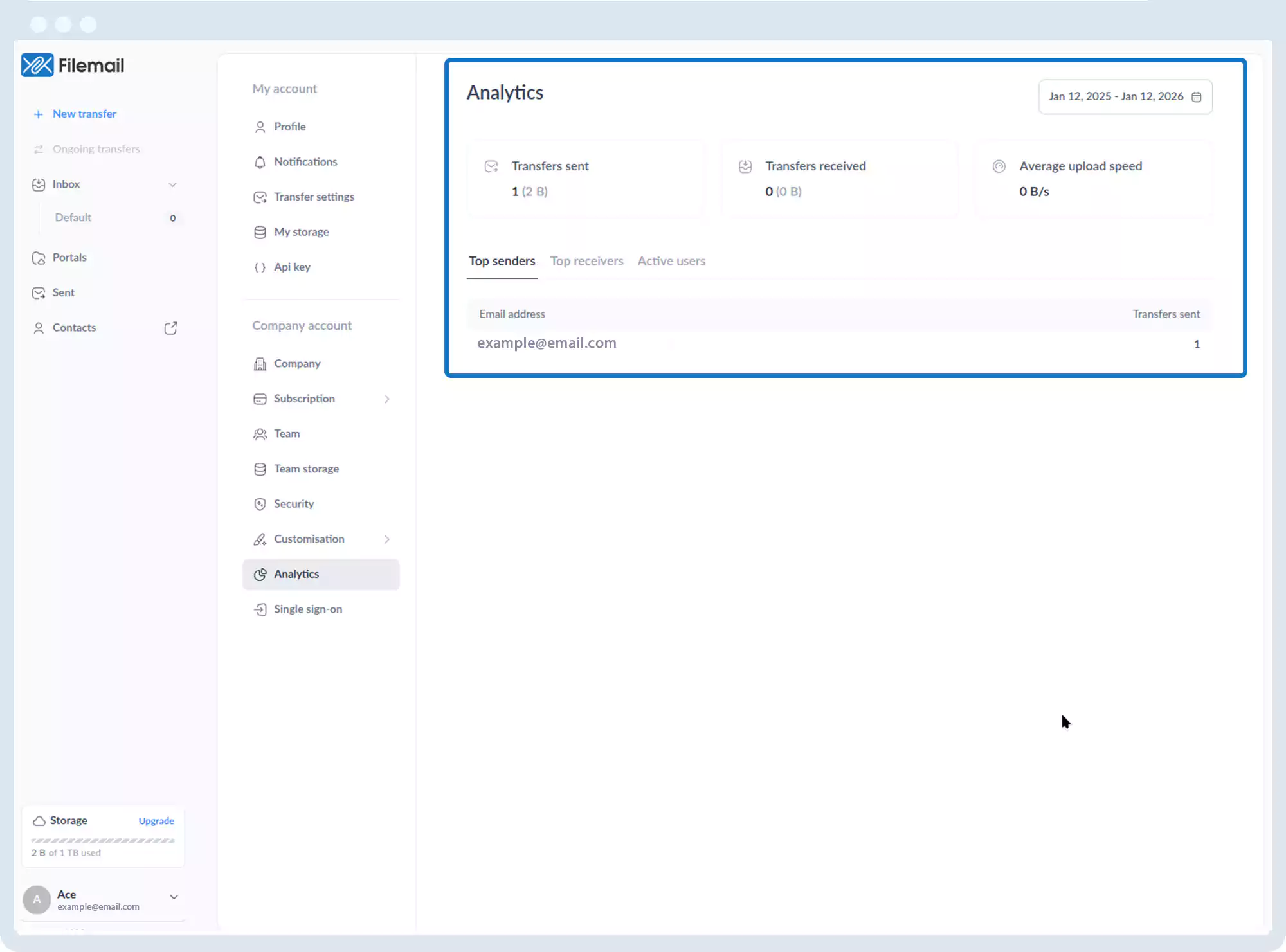Expand the Customisation submenu arrow
The image size is (1286, 952).
387,539
